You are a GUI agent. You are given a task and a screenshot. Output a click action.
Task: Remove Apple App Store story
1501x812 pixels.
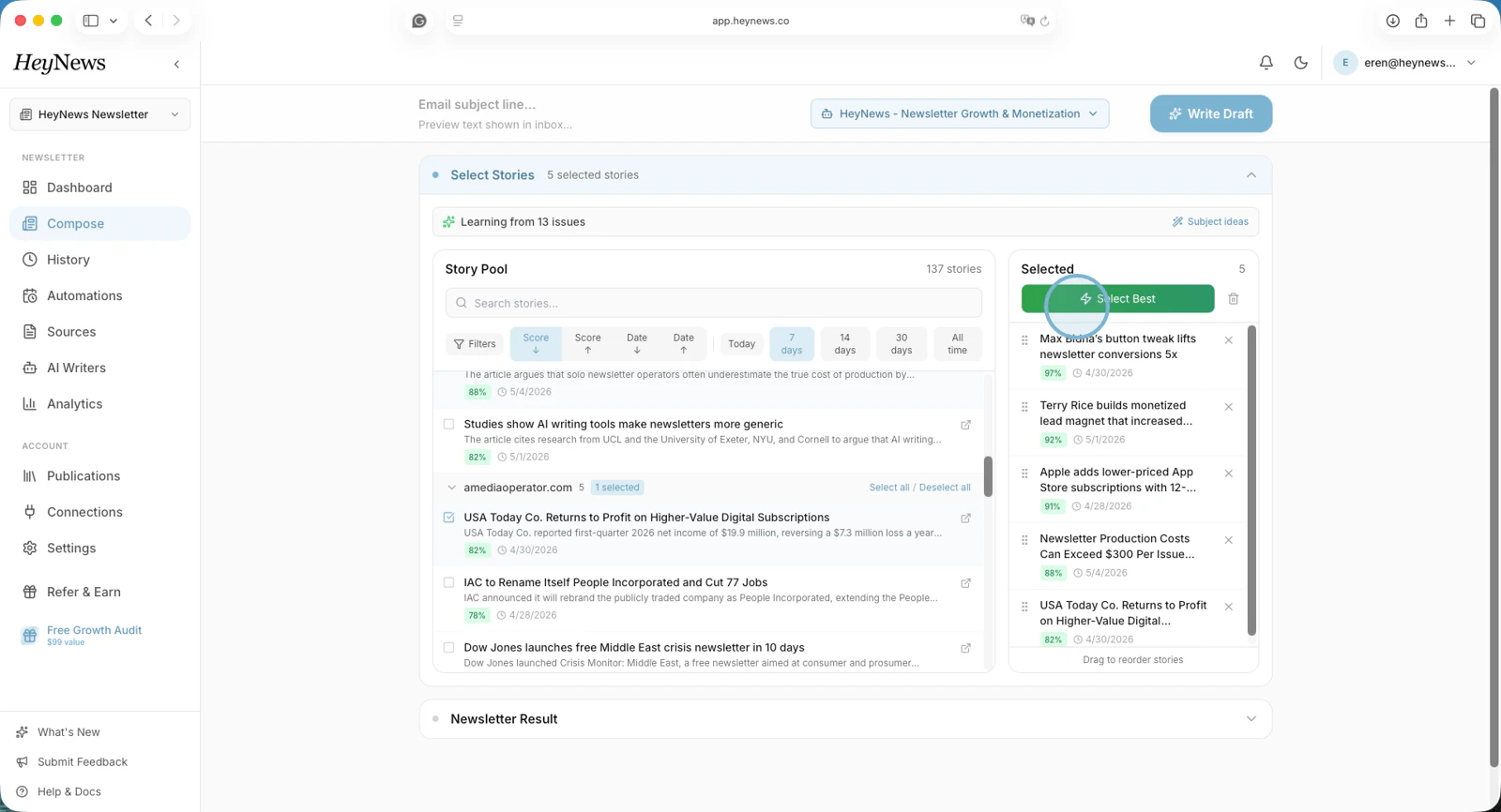pyautogui.click(x=1228, y=474)
